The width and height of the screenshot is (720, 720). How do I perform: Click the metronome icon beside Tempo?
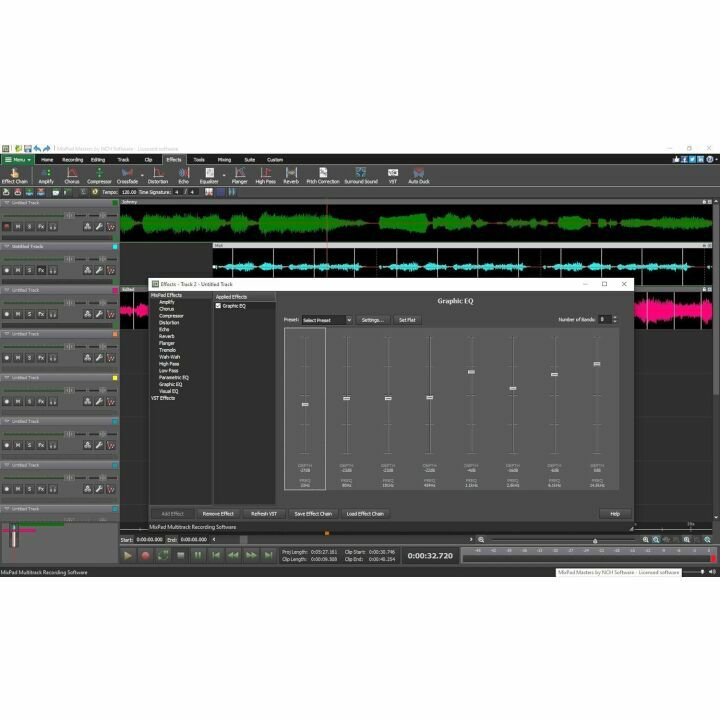[95, 192]
